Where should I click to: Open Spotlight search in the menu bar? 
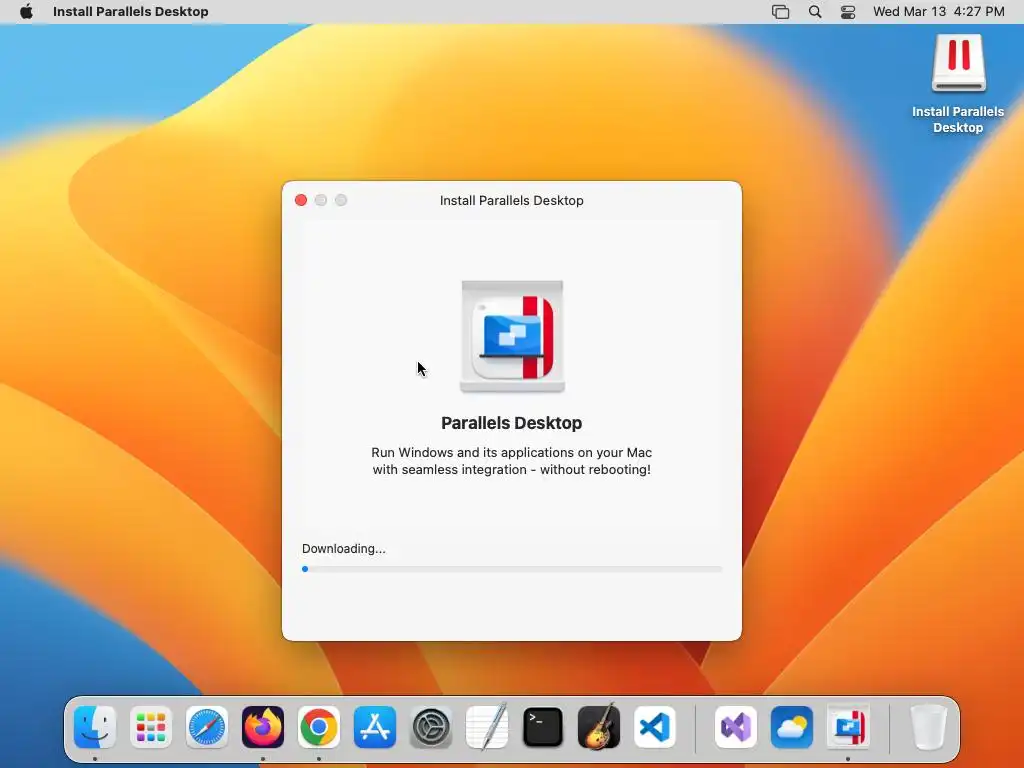click(x=815, y=12)
